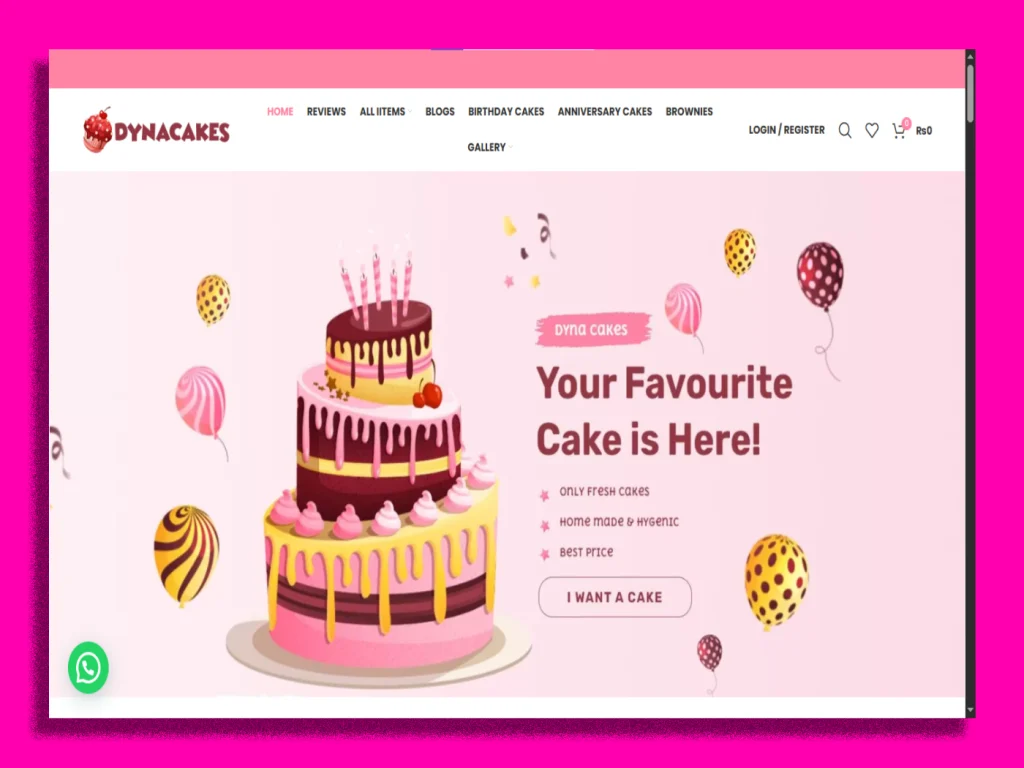
Task: Open the Reviews menu item
Action: point(326,112)
